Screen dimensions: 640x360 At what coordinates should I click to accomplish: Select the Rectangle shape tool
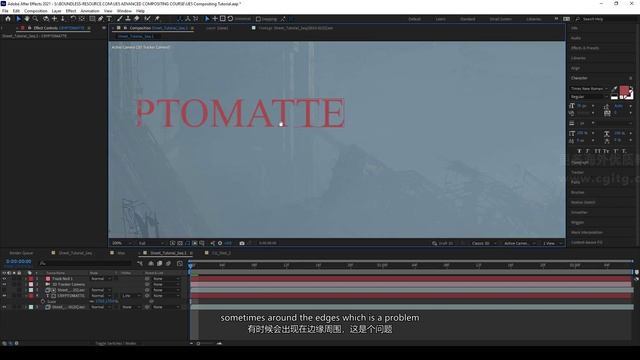92,19
